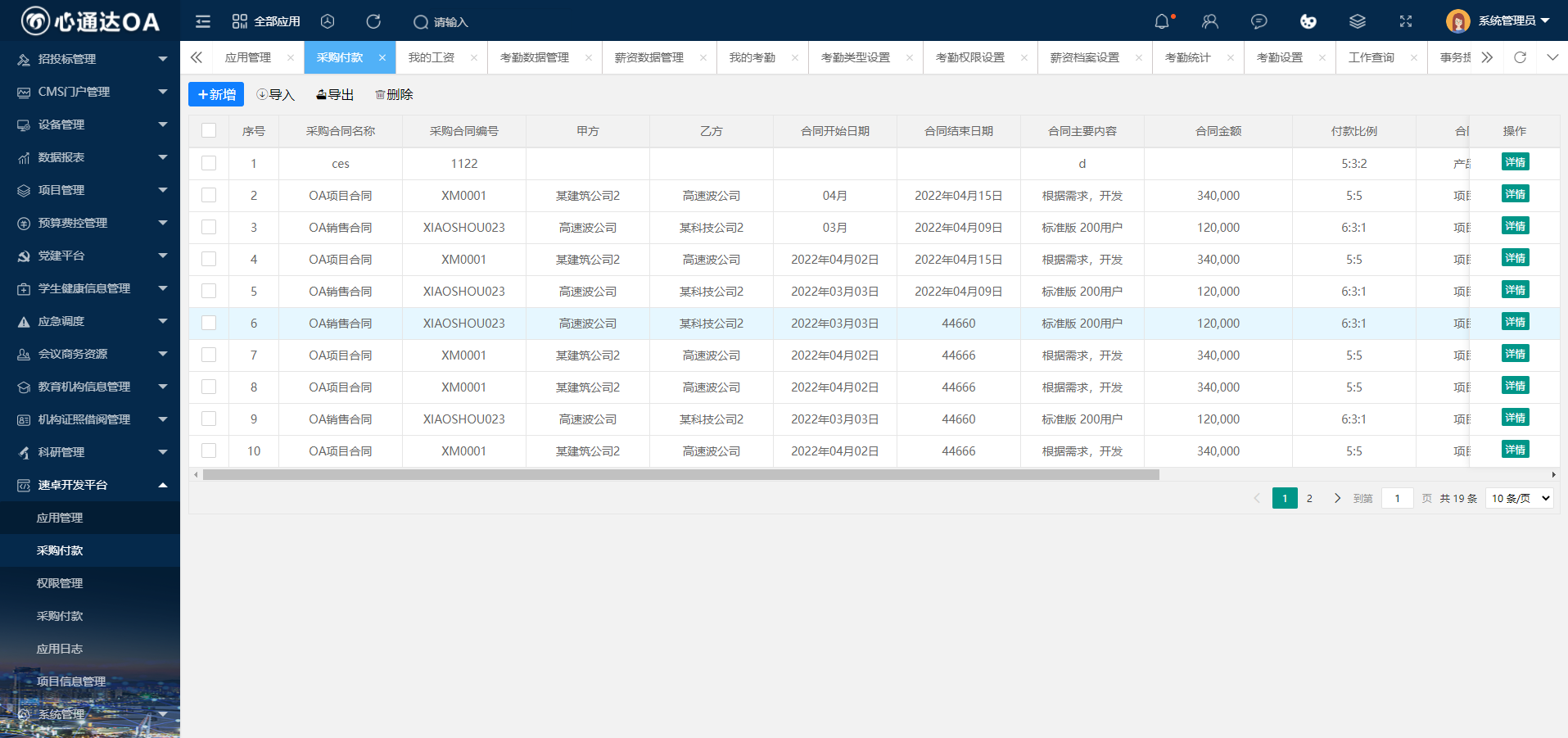
Task: Click the scrollbar right arrow
Action: (x=1553, y=474)
